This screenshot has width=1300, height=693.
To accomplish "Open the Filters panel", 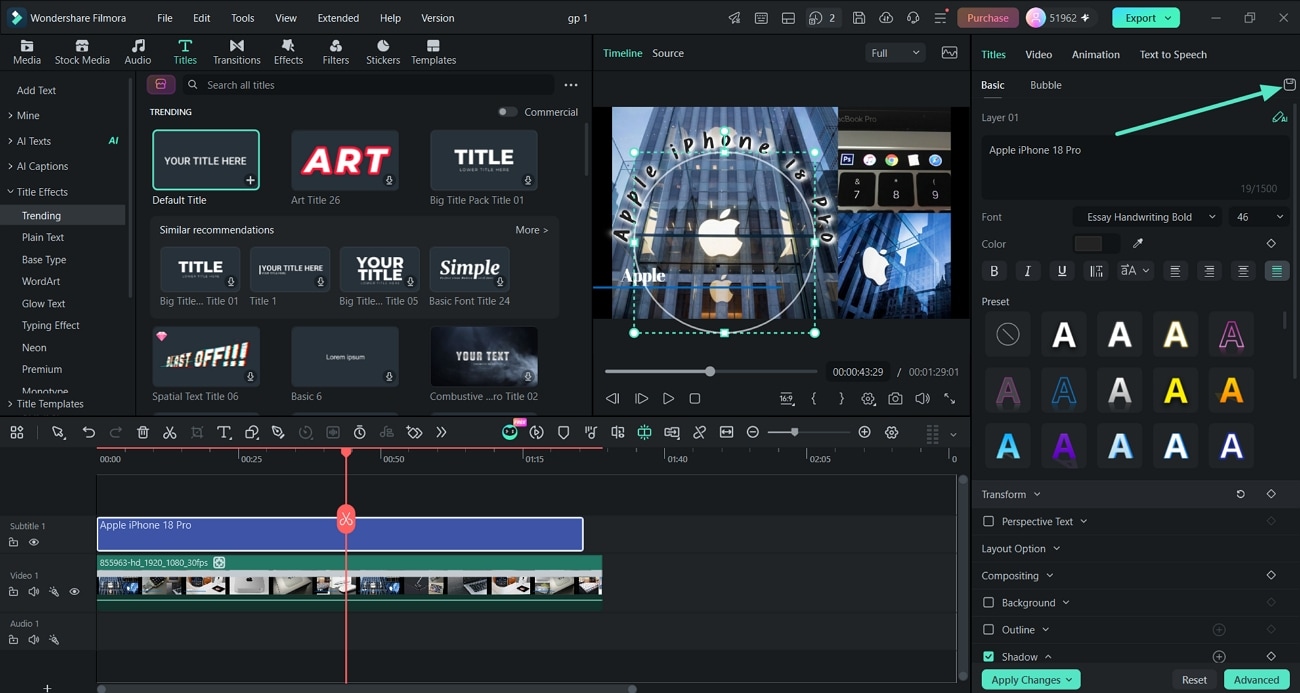I will coord(336,52).
